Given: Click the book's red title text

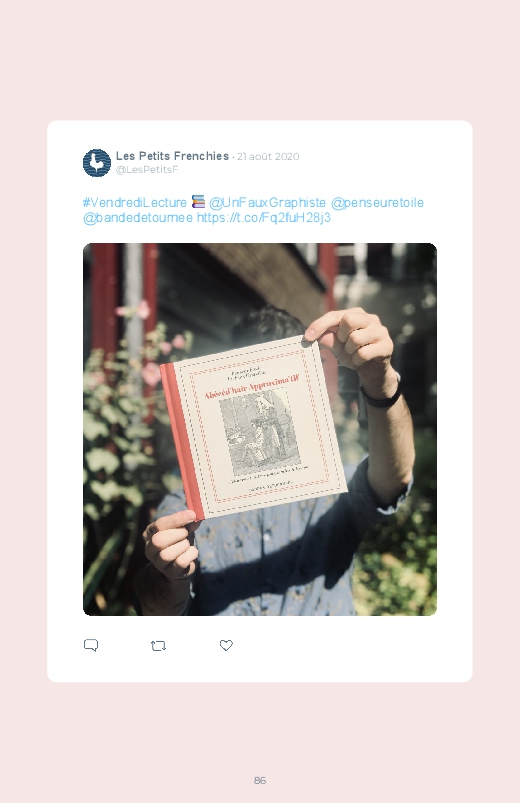Looking at the screenshot, I should click(252, 387).
